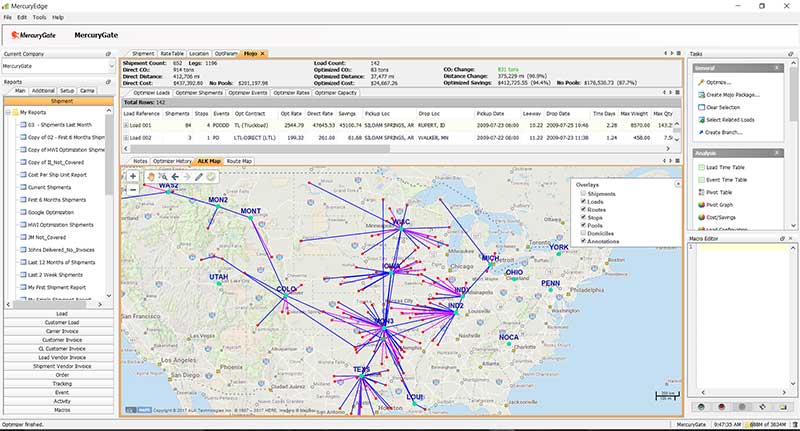800x431 pixels.
Task: Collapse the Analysis tasks section
Action: tap(777, 153)
